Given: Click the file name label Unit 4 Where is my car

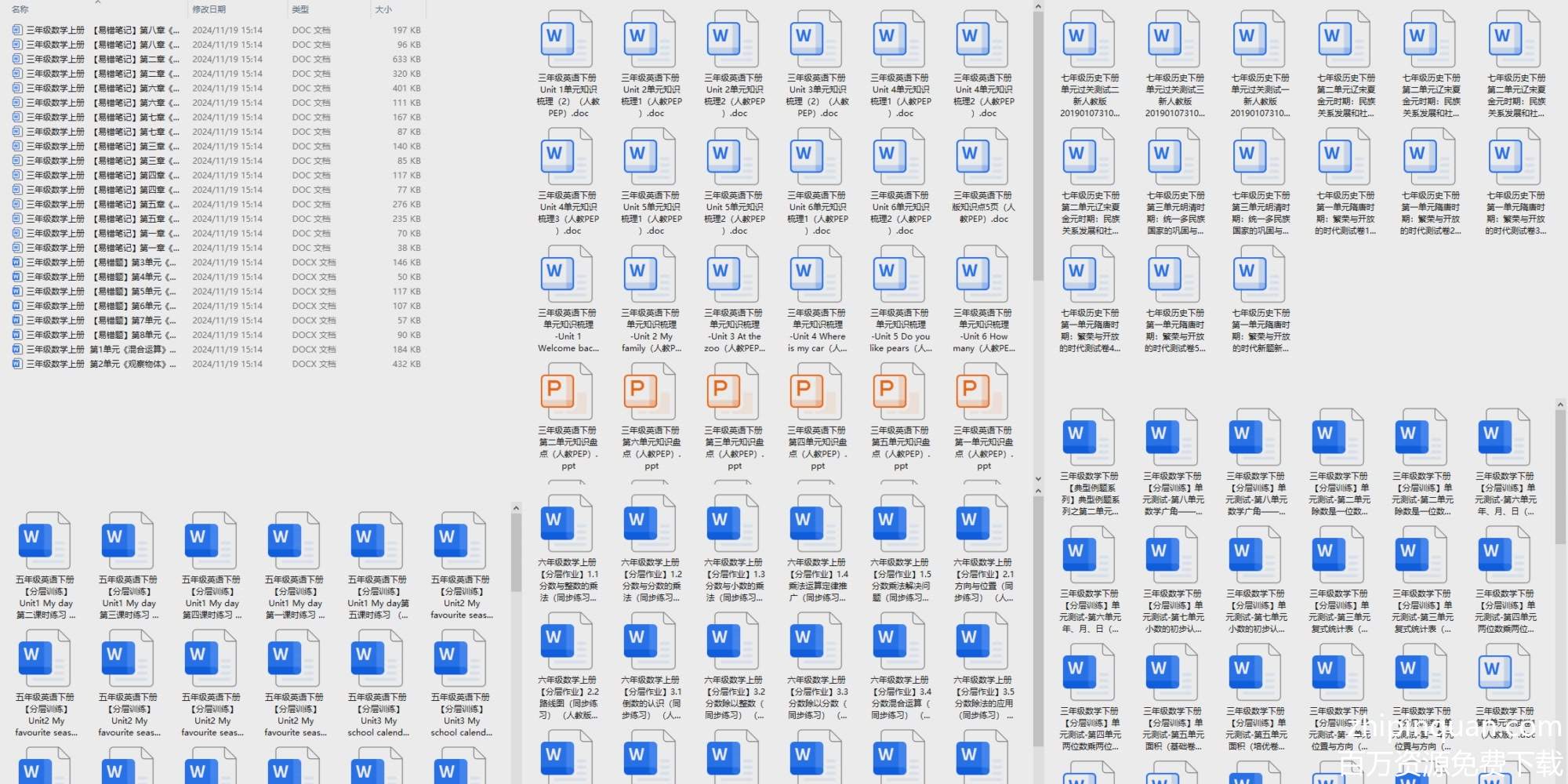Looking at the screenshot, I should [x=818, y=330].
